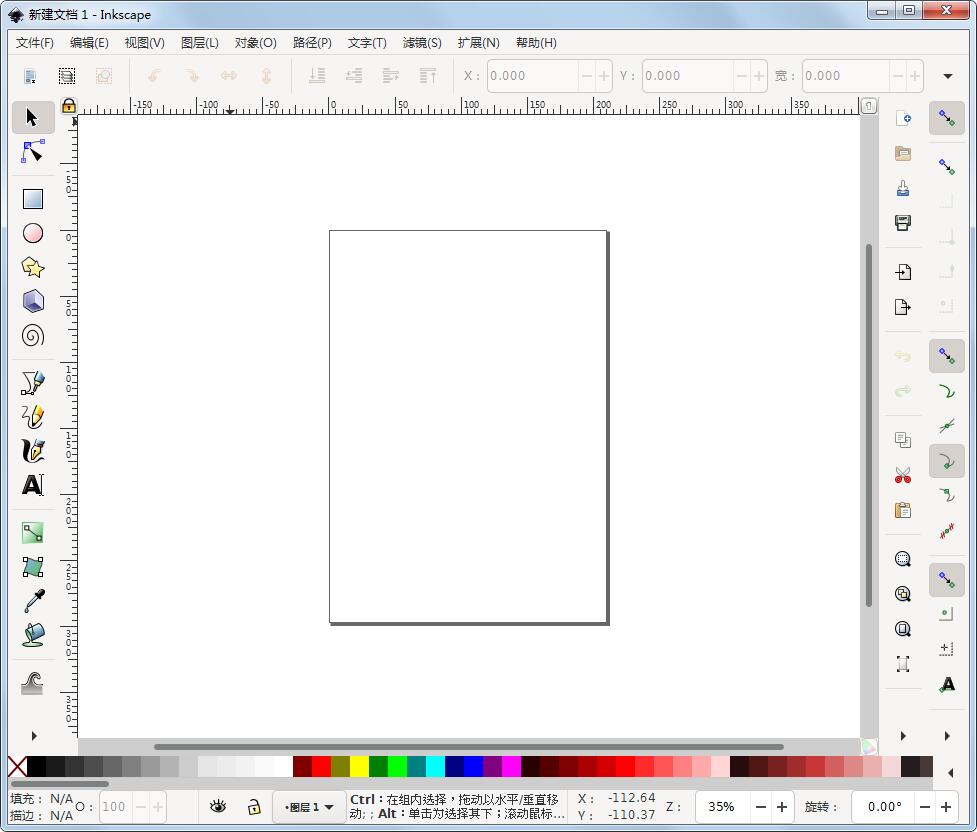The image size is (977, 832).
Task: Select the Spiral tool
Action: click(32, 334)
